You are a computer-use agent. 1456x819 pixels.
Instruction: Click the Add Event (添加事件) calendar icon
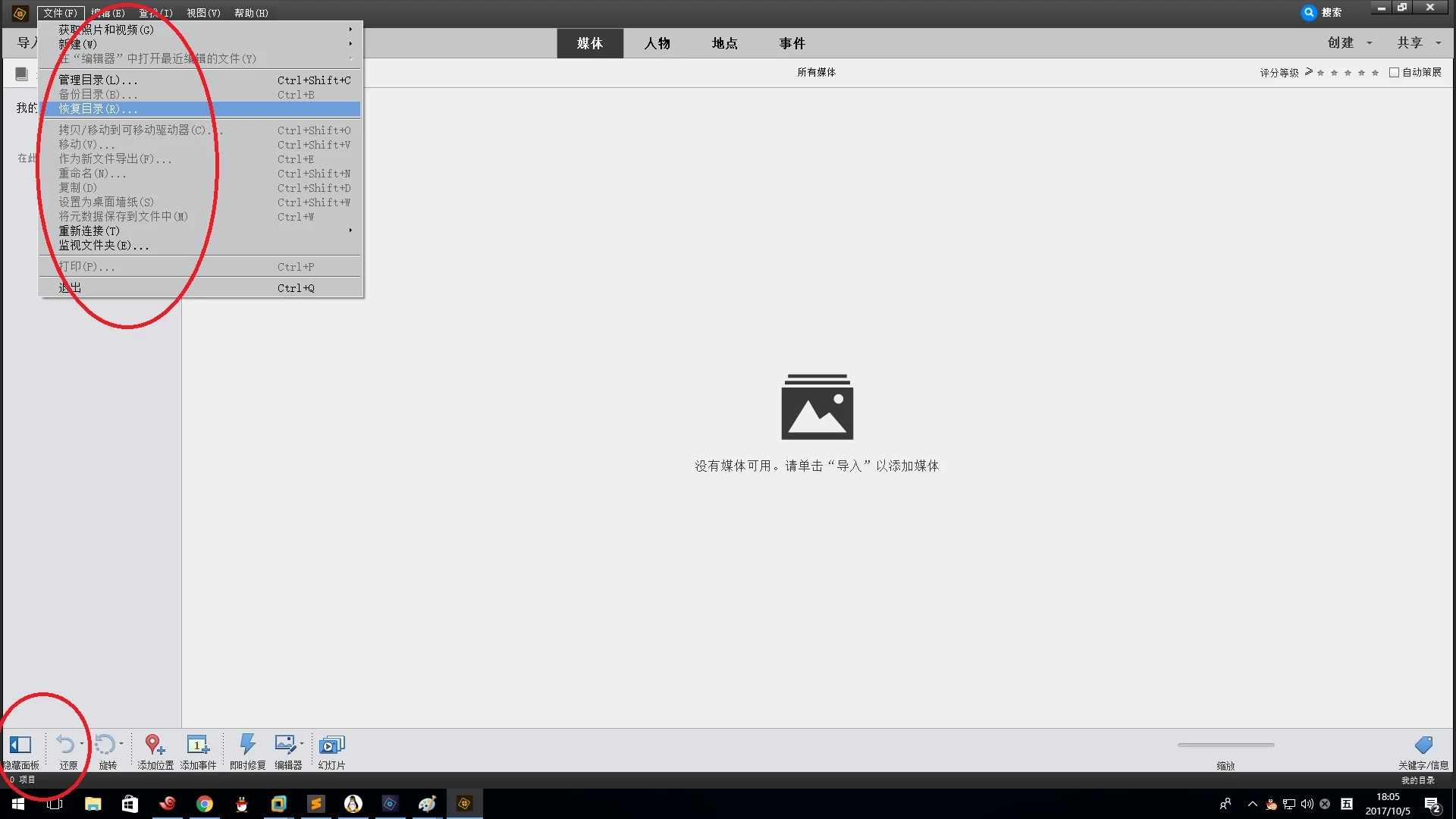pyautogui.click(x=198, y=745)
